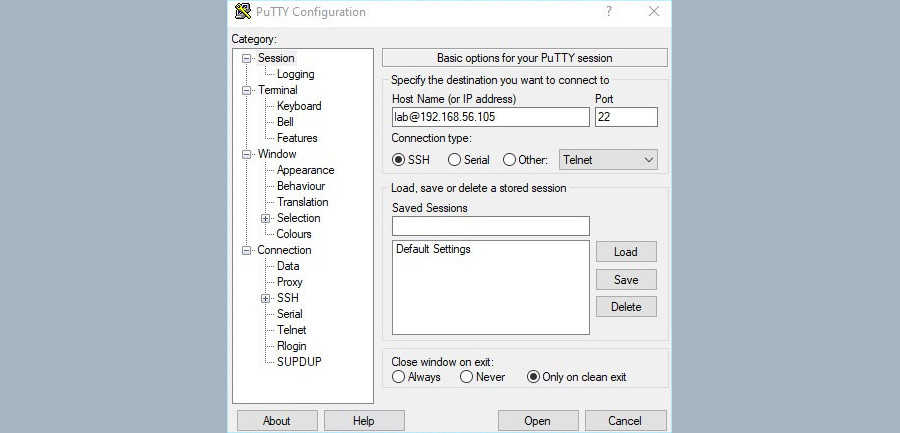Choose Always for close window on exit
The image size is (900, 433).
[x=398, y=377]
